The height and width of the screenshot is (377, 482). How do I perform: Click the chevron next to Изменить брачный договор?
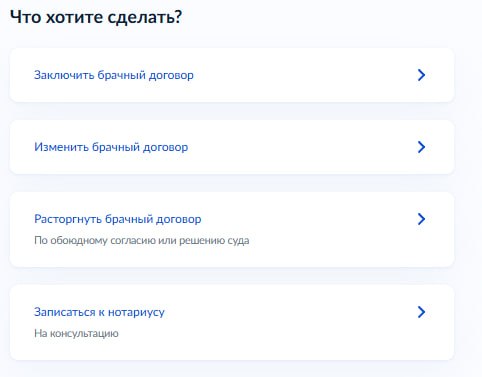tap(421, 147)
